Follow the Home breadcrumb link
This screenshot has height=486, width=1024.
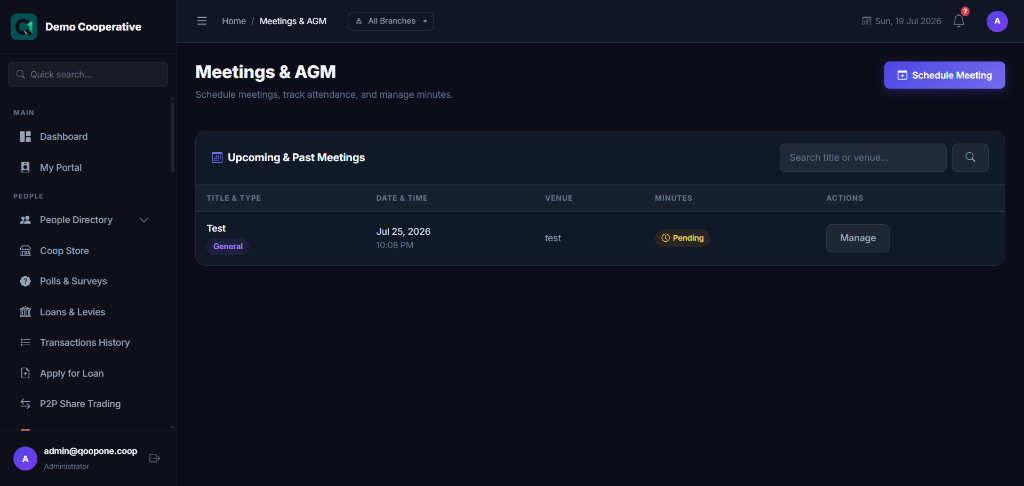234,21
